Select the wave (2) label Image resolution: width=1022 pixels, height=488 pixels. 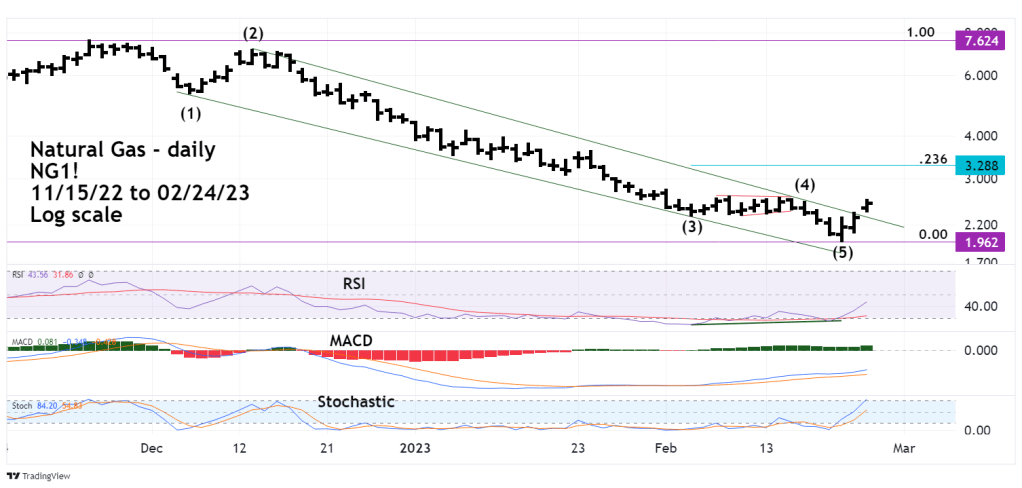249,35
